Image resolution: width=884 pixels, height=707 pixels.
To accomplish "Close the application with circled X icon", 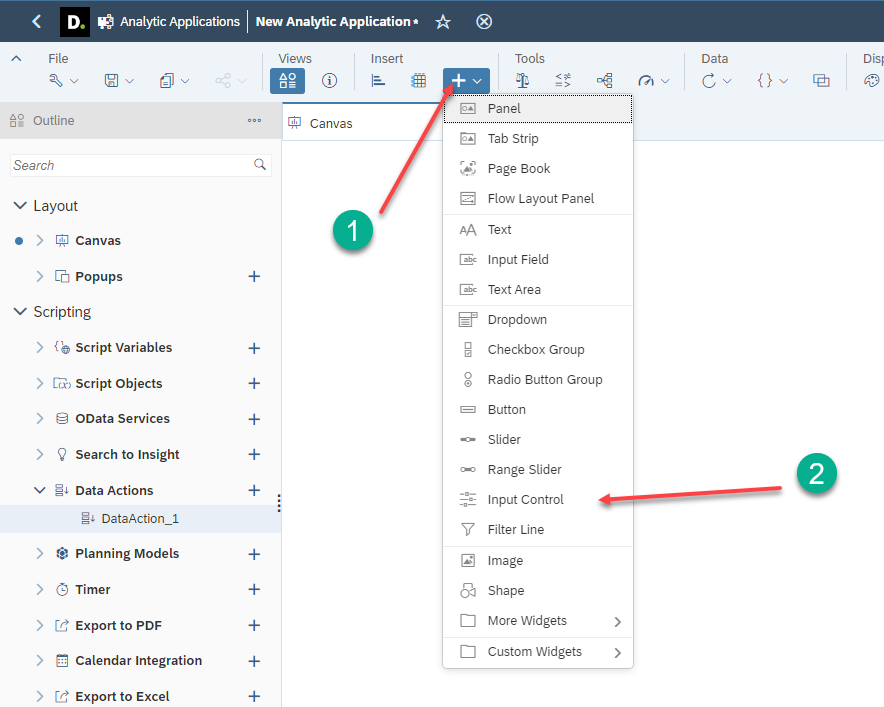I will point(484,21).
